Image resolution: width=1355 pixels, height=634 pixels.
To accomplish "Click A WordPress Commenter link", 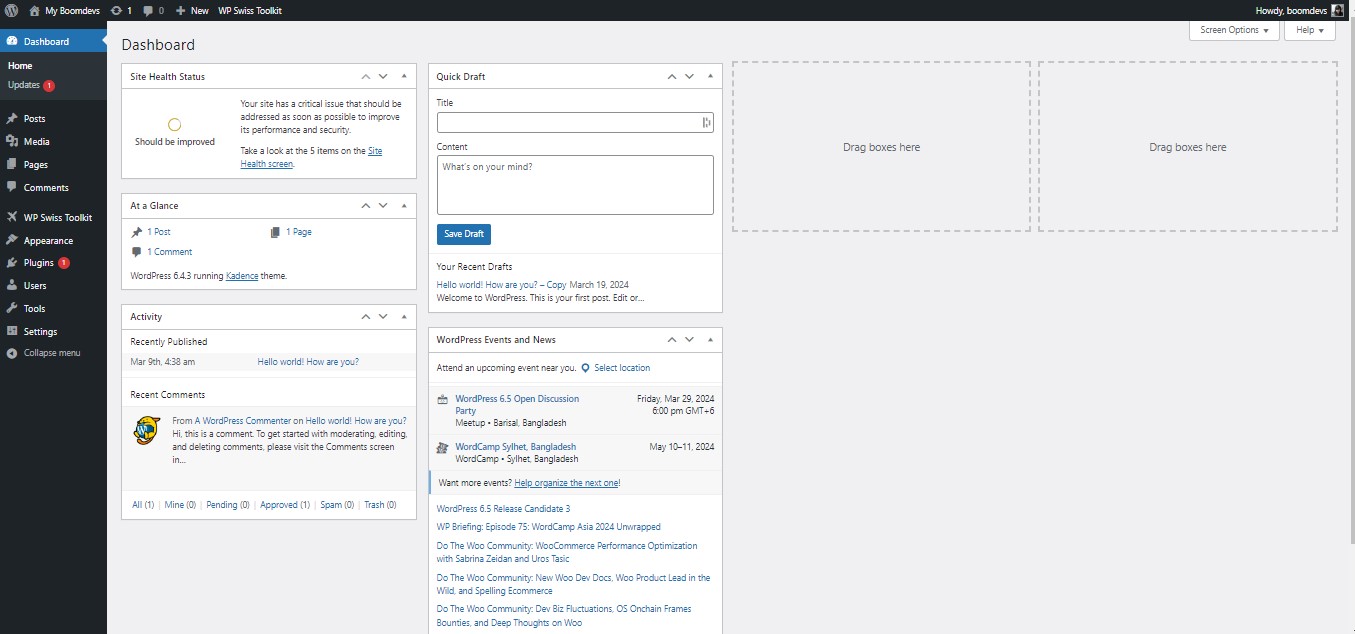I will point(243,421).
